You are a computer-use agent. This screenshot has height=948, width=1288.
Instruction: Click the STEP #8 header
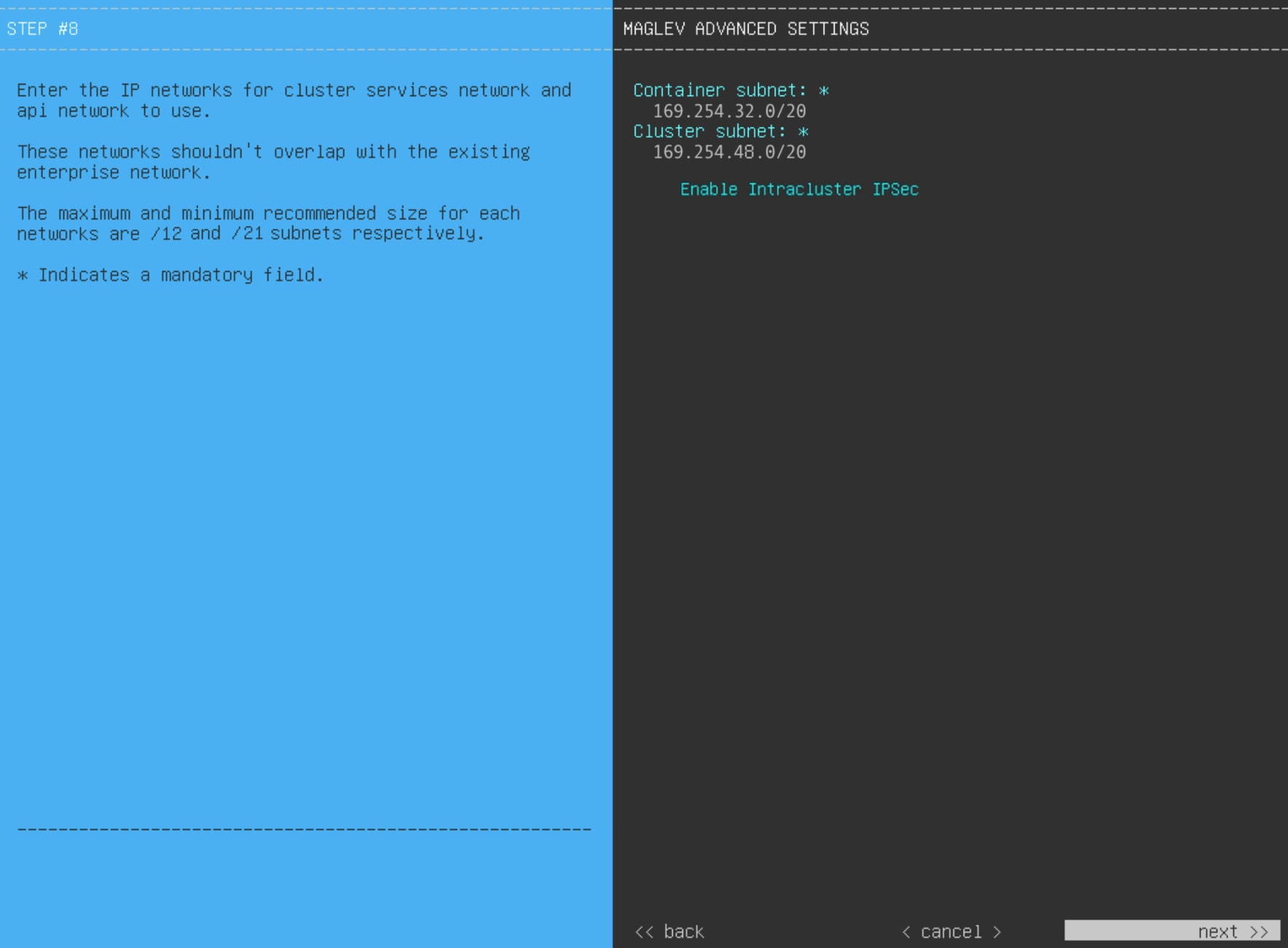[42, 29]
